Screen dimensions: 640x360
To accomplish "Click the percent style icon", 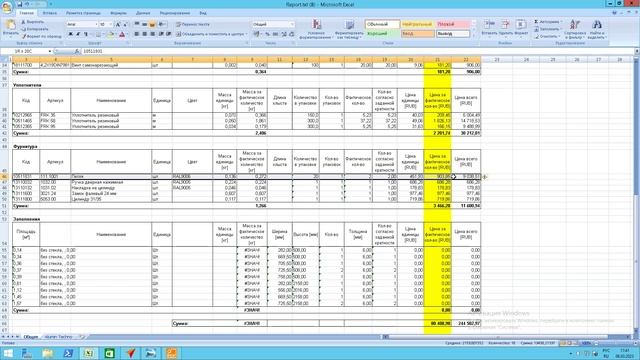I will pyautogui.click(x=267, y=34).
